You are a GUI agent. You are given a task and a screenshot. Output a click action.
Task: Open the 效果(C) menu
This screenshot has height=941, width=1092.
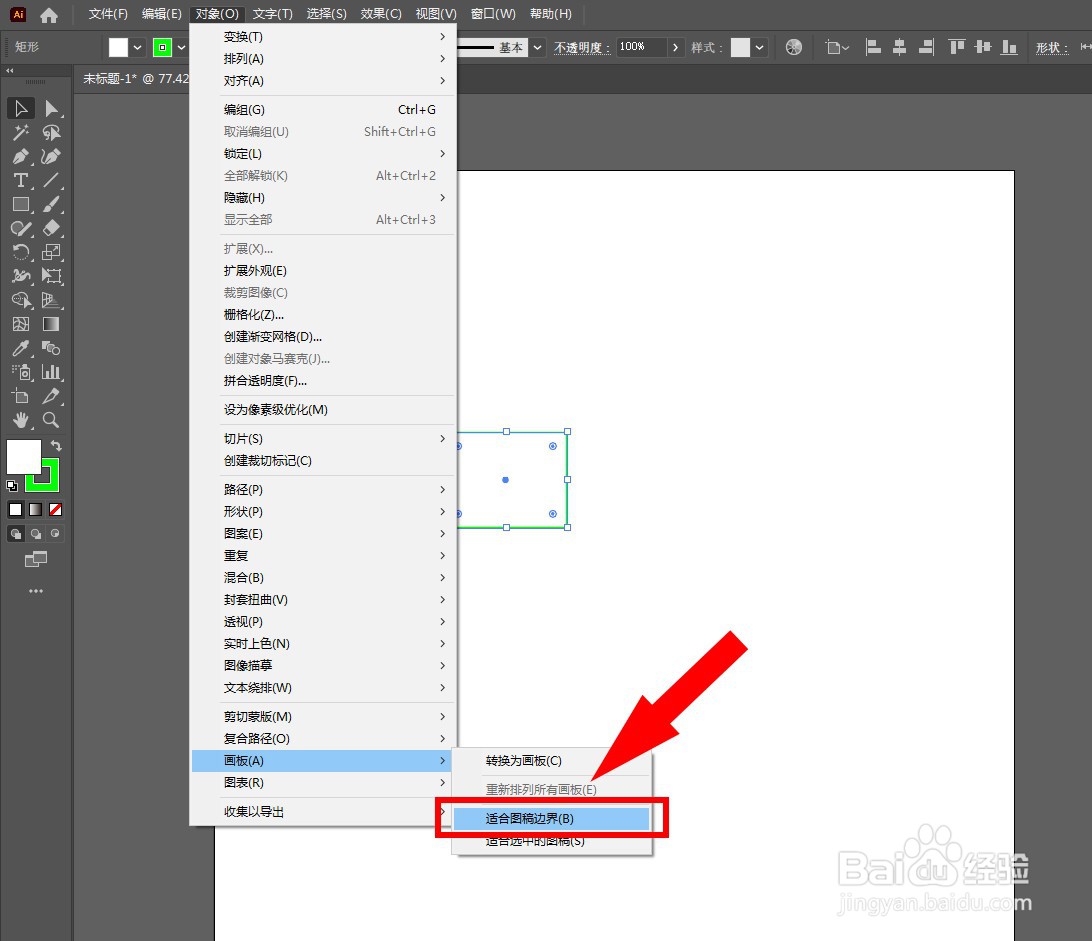(x=381, y=14)
